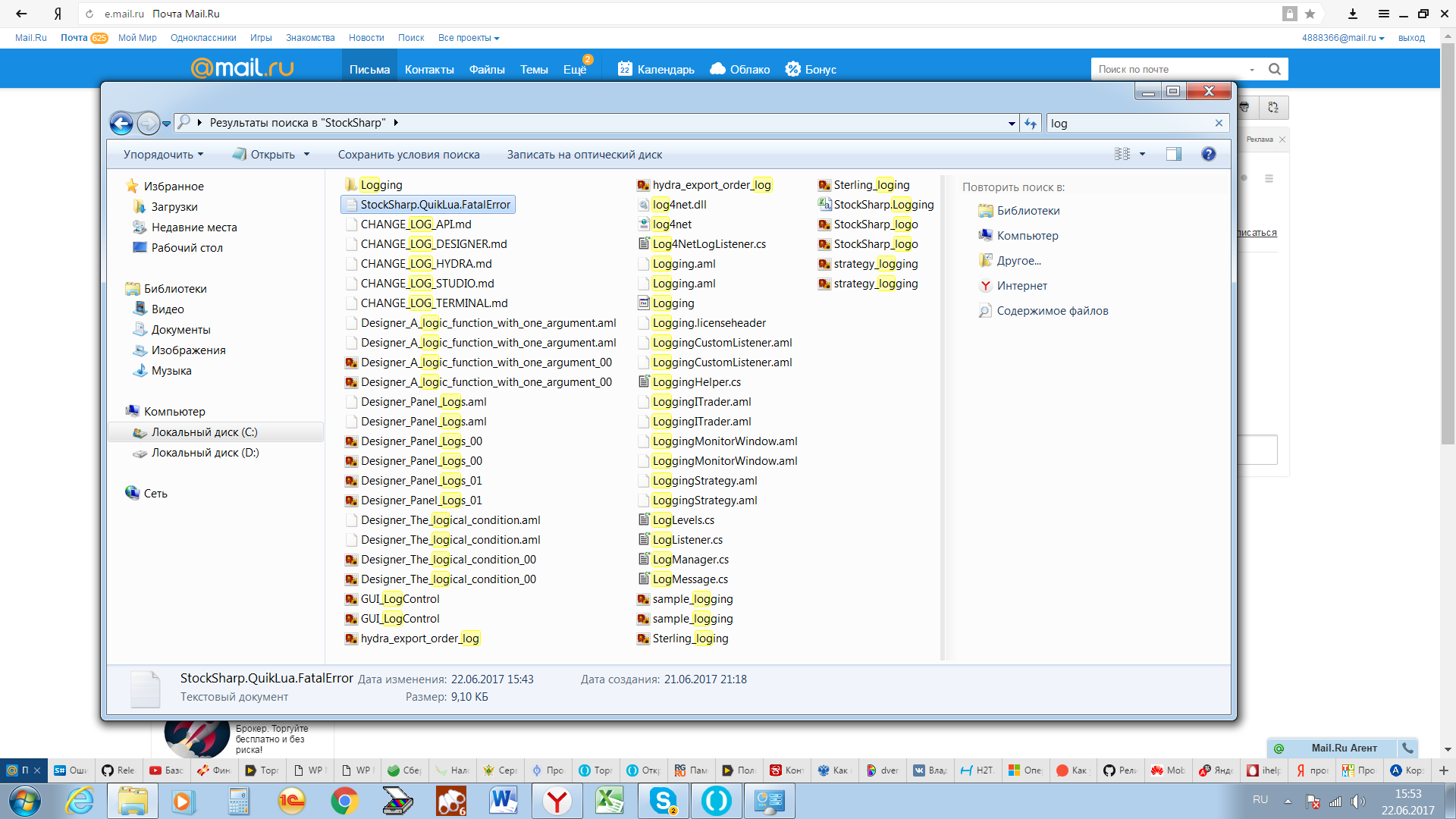Viewport: 1456px width, 819px height.
Task: Click the mail search magnifier icon
Action: point(1275,69)
